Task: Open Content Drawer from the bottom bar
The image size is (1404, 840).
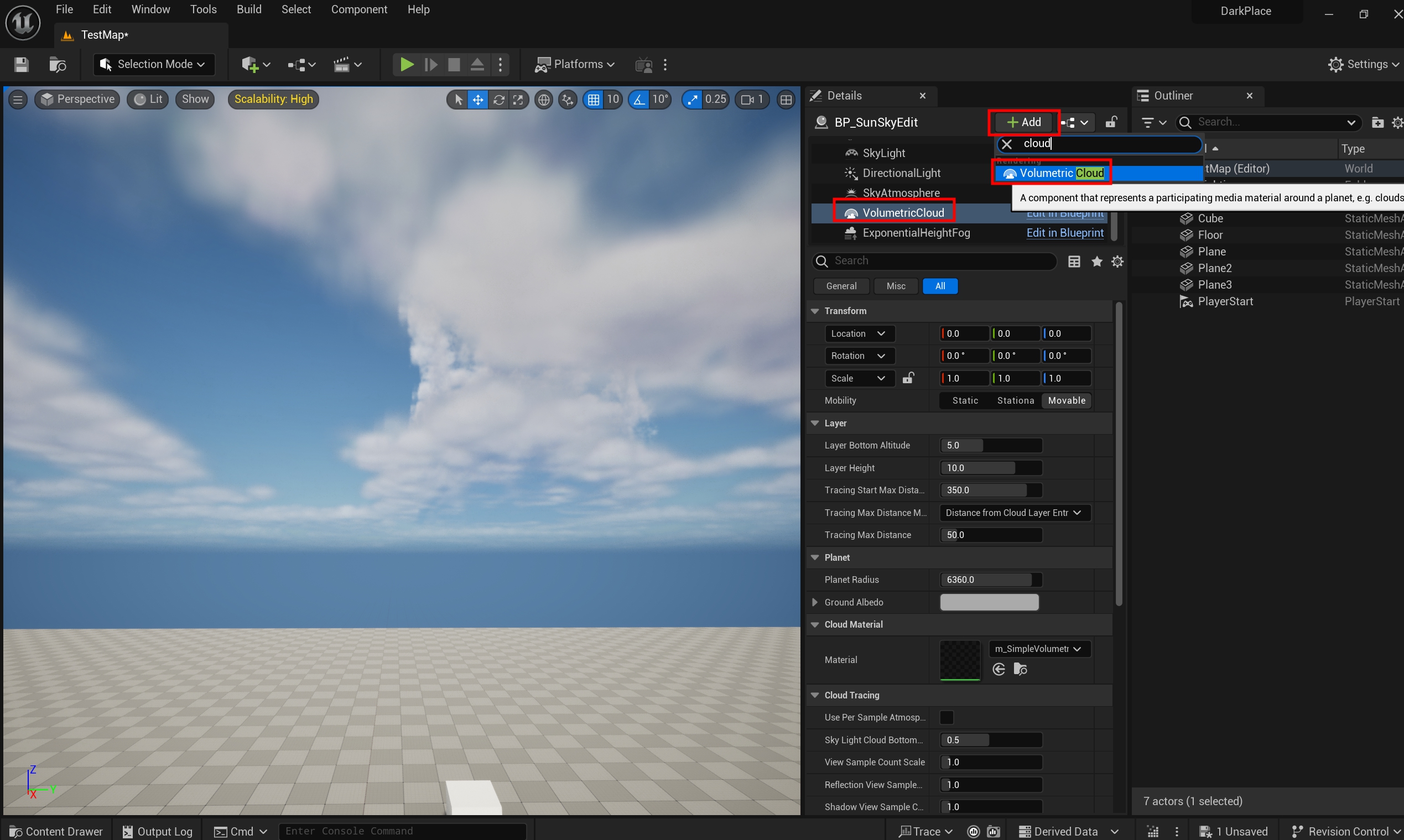Action: click(x=56, y=831)
